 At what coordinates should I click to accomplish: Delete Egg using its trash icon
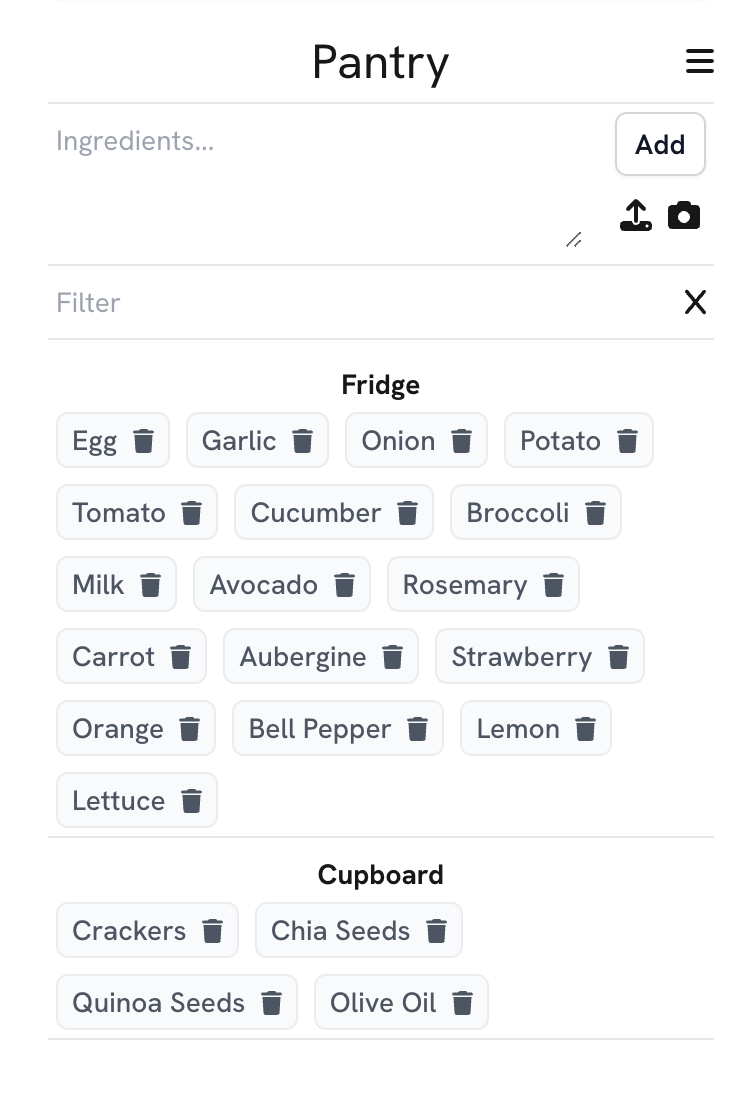tap(144, 441)
